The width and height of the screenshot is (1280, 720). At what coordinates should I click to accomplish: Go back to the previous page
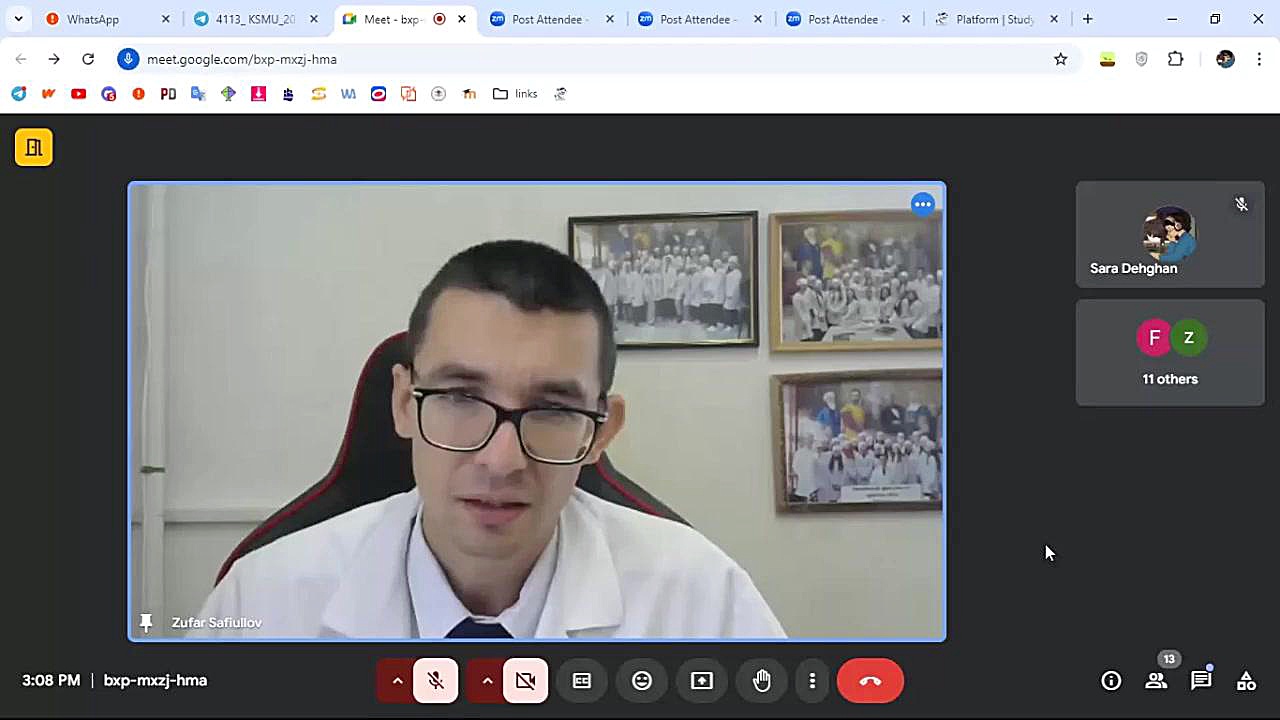click(x=21, y=59)
